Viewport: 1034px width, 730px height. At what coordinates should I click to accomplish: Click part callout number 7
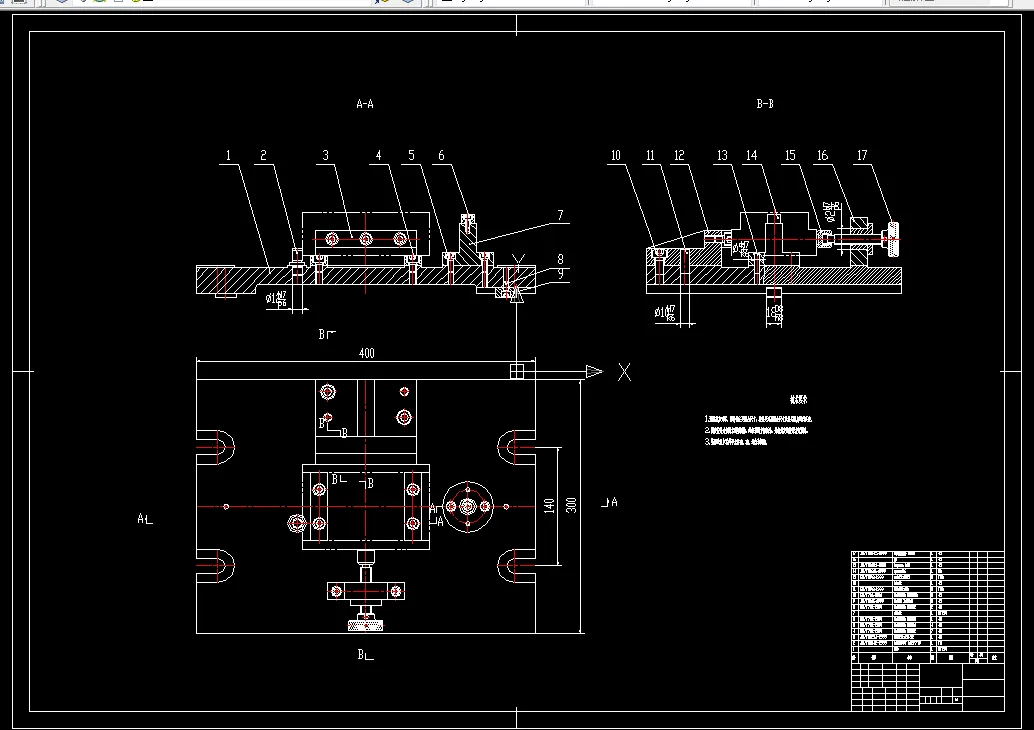point(561,215)
